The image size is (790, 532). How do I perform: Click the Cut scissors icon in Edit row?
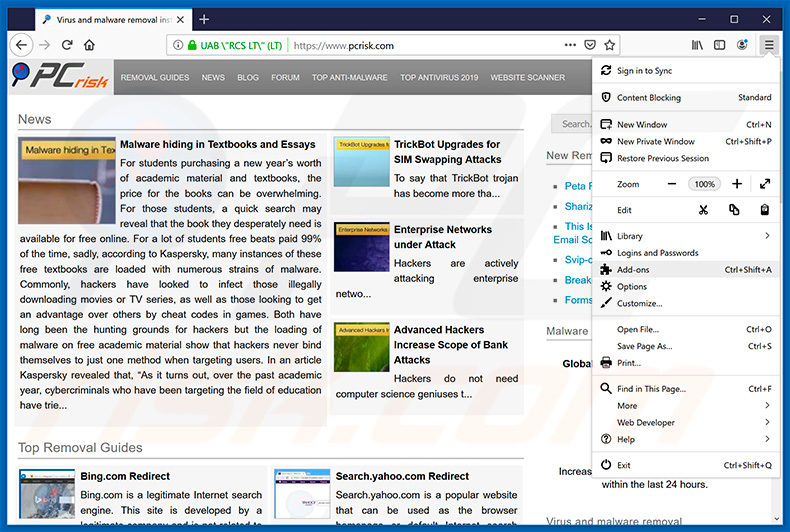[703, 210]
